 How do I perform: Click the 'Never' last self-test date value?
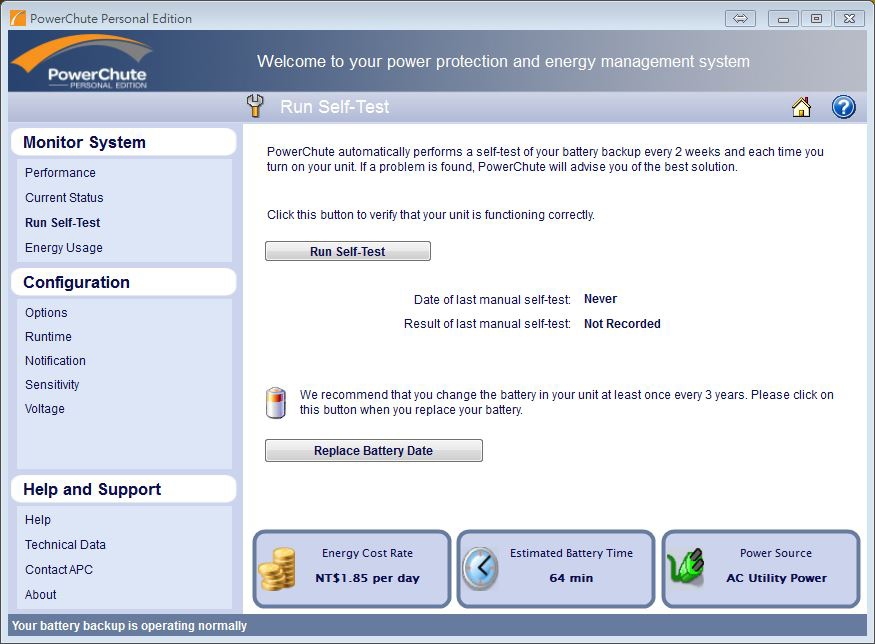[x=600, y=299]
